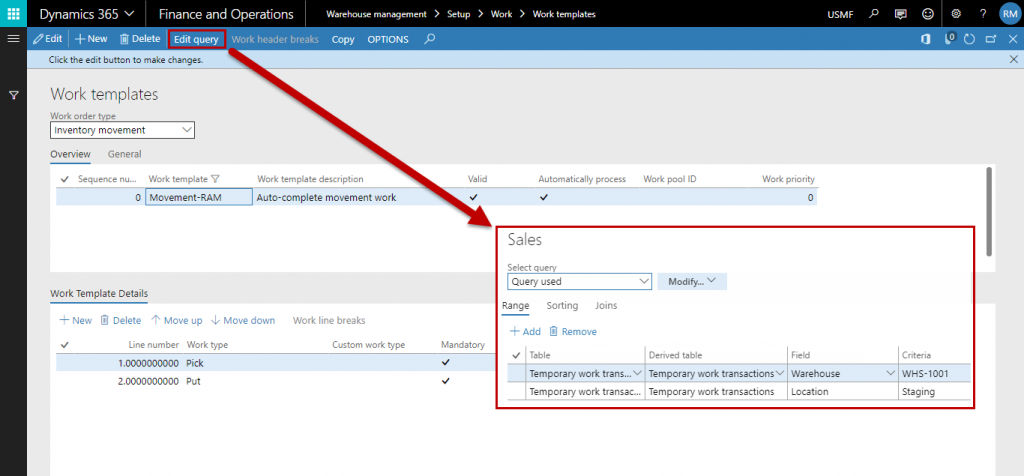Open Finance and Operations home link
This screenshot has width=1024, height=476.
(226, 14)
